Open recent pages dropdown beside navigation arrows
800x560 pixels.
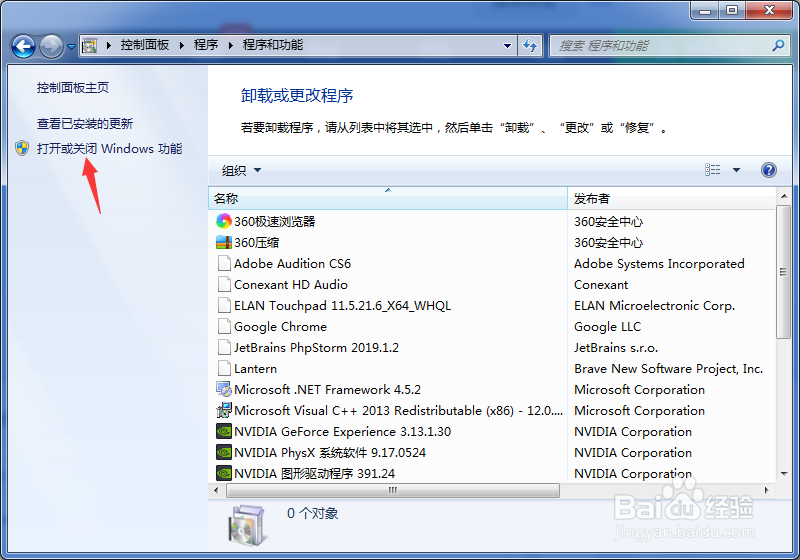(x=71, y=47)
